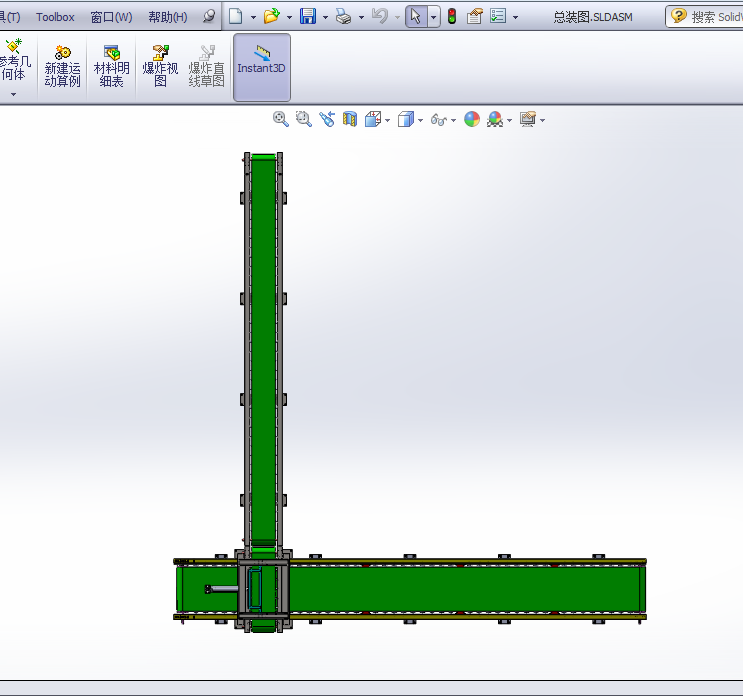743x696 pixels.
Task: Click the Apply Scene icon
Action: pyautogui.click(x=495, y=119)
